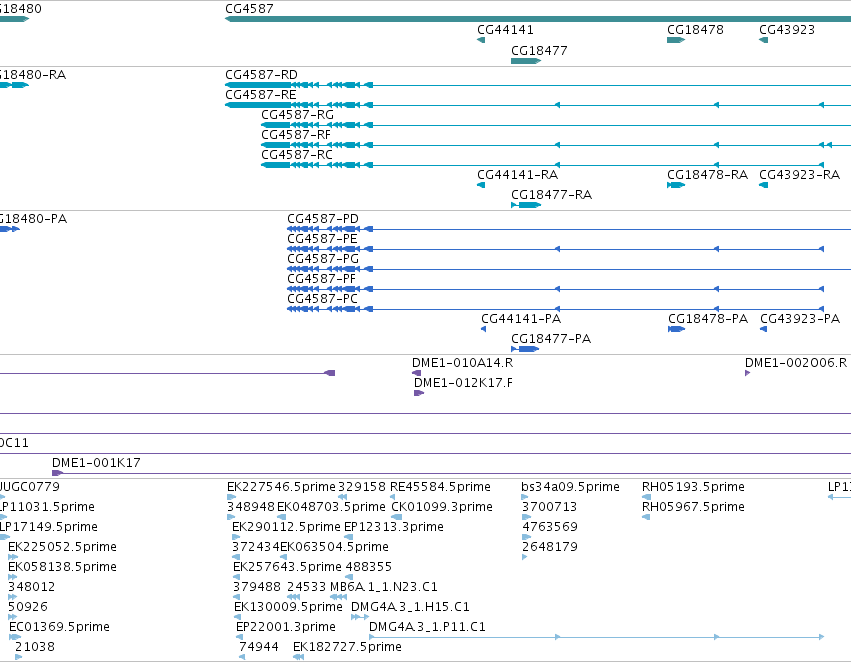Image resolution: width=851 pixels, height=662 pixels.
Task: Select the MB6A.1_1.N23.C1 label
Action: pos(384,587)
